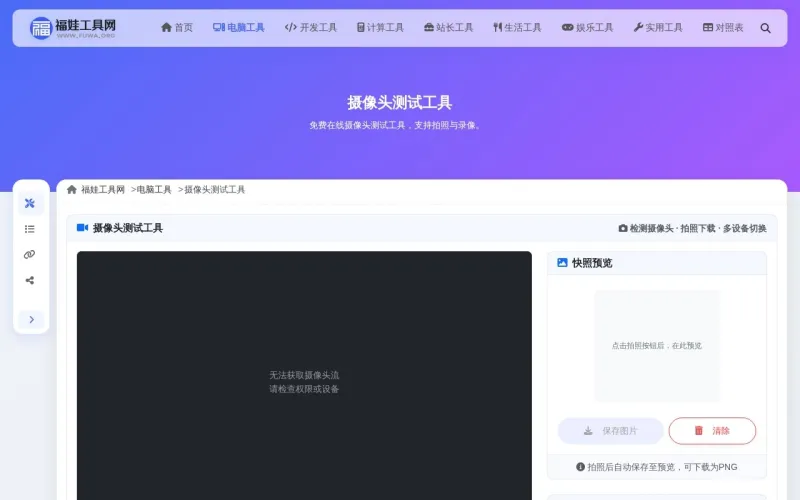Click the 保存图片 button
Screen dimensions: 800x500
pos(610,431)
